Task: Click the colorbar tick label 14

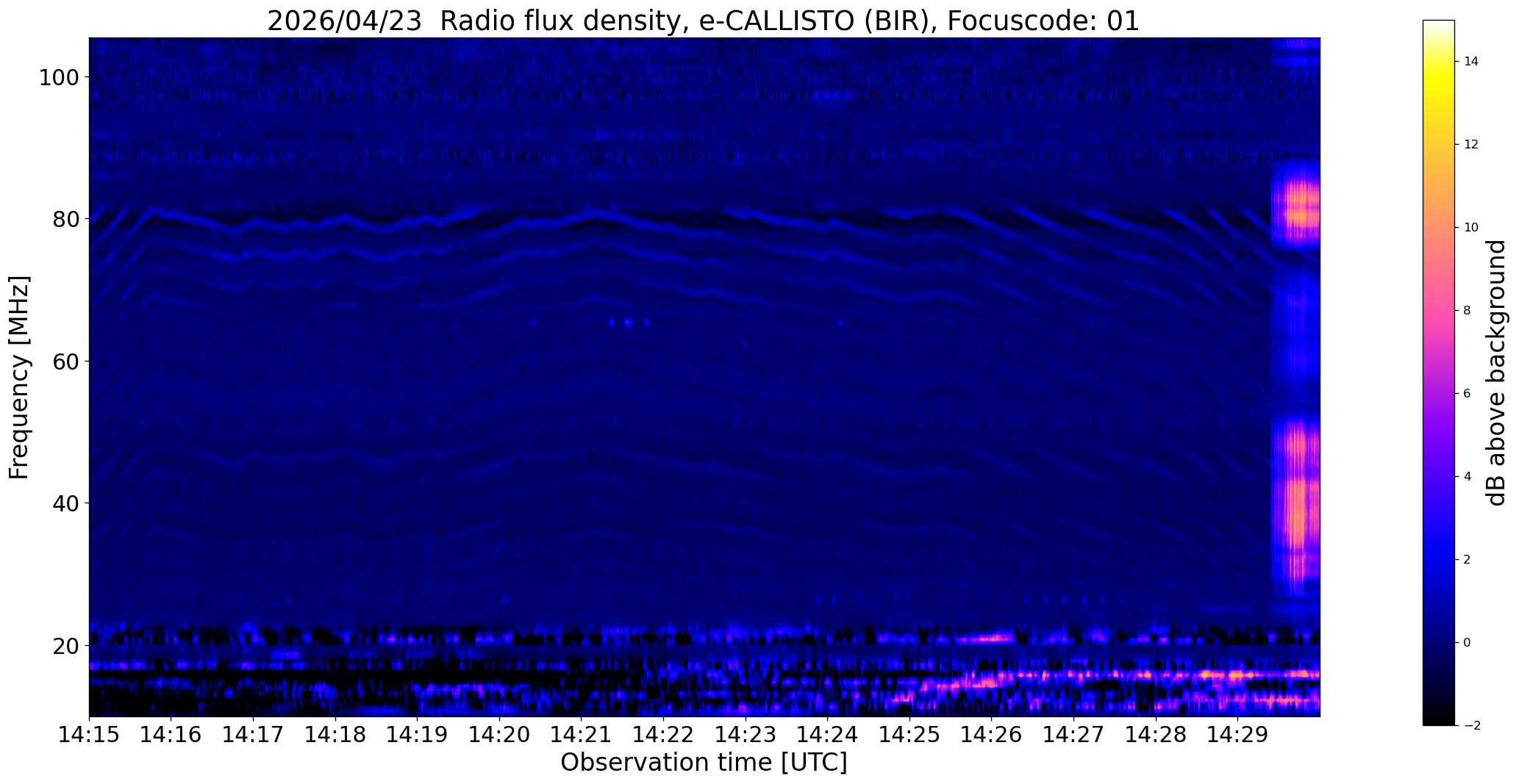Action: (1471, 61)
